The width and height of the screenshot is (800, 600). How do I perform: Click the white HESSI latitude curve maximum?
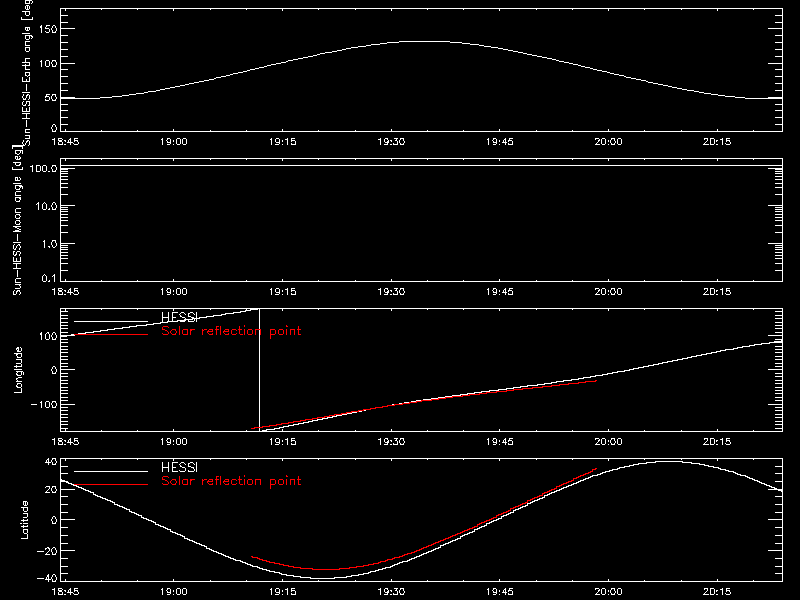point(667,462)
